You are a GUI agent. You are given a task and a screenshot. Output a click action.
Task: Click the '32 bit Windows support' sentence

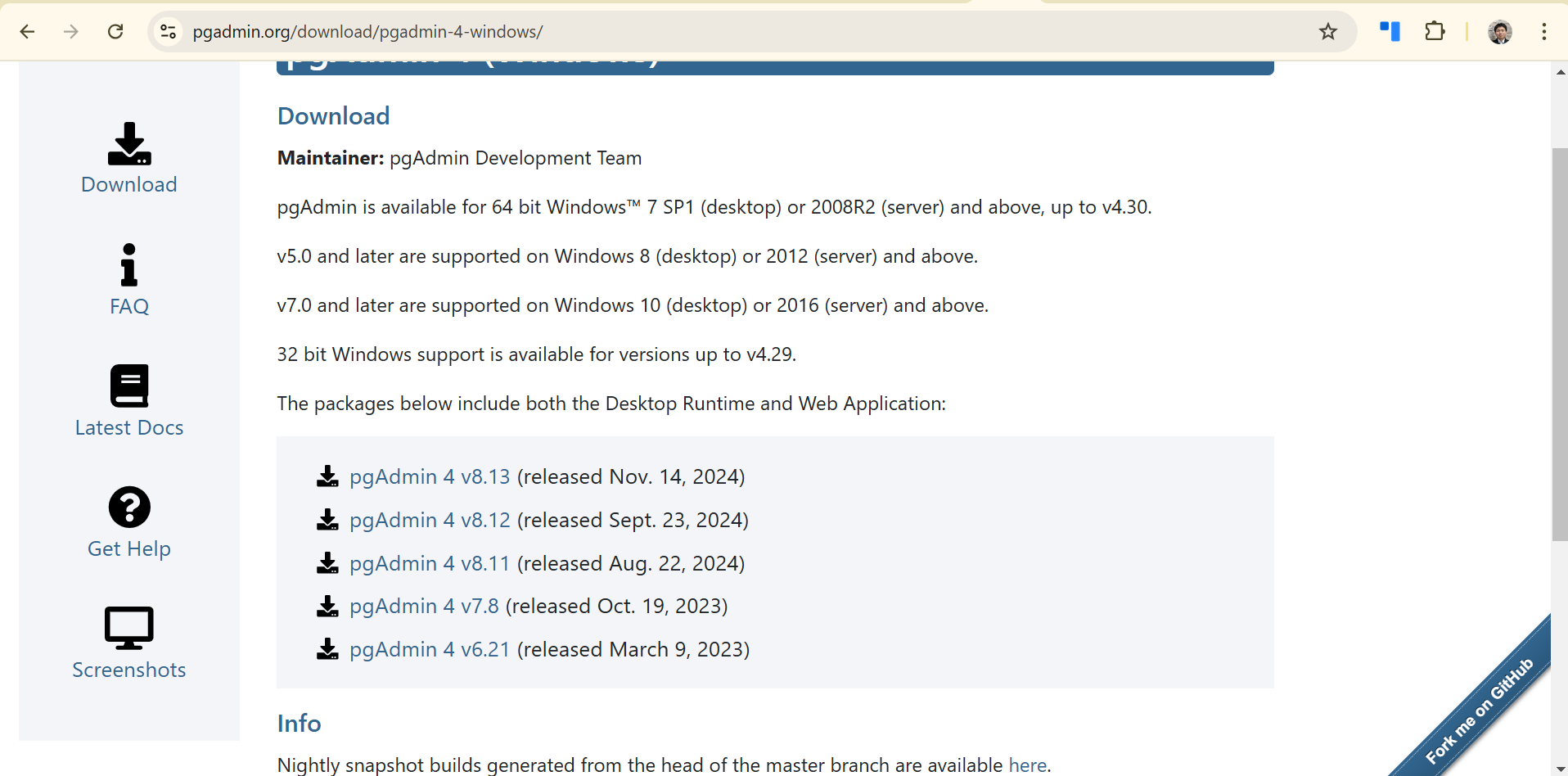click(537, 354)
